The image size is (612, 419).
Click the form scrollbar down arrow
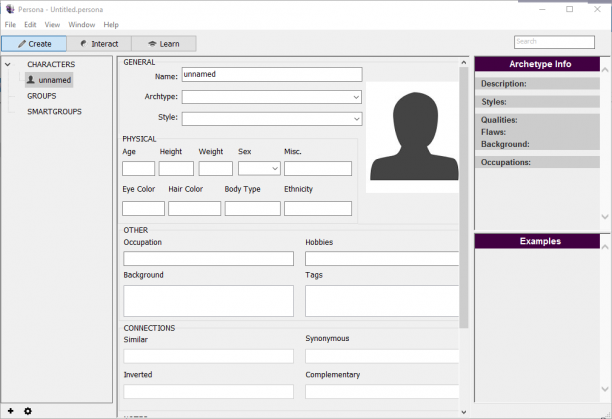click(x=464, y=412)
